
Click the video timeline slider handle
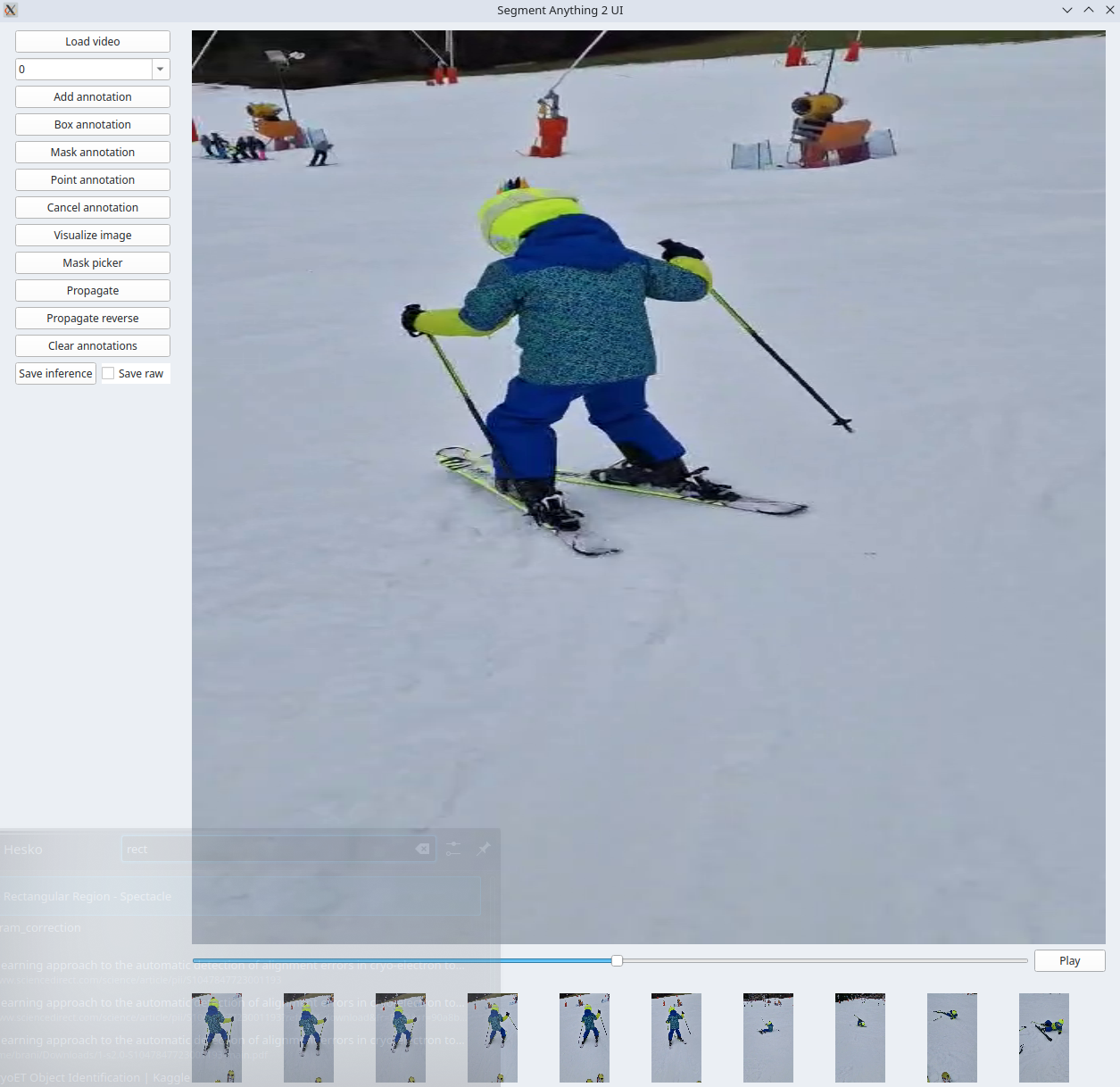617,960
